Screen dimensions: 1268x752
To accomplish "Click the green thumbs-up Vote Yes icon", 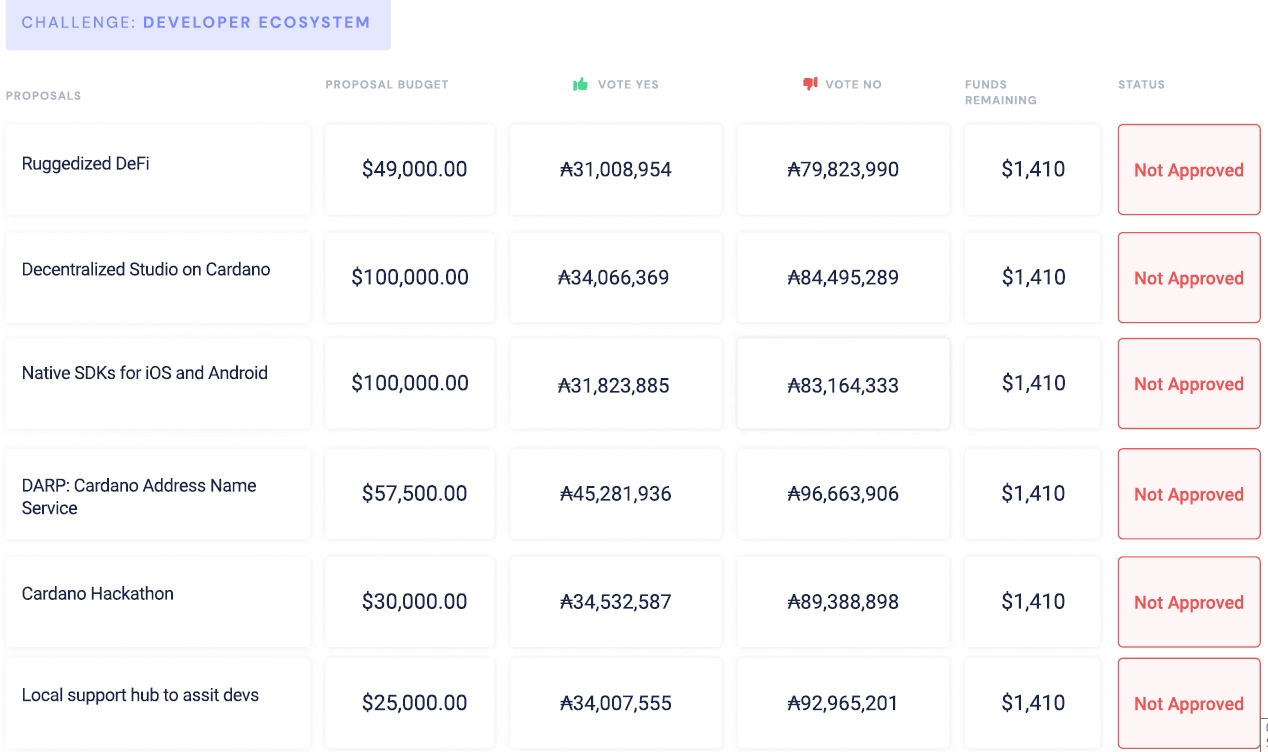I will (580, 85).
